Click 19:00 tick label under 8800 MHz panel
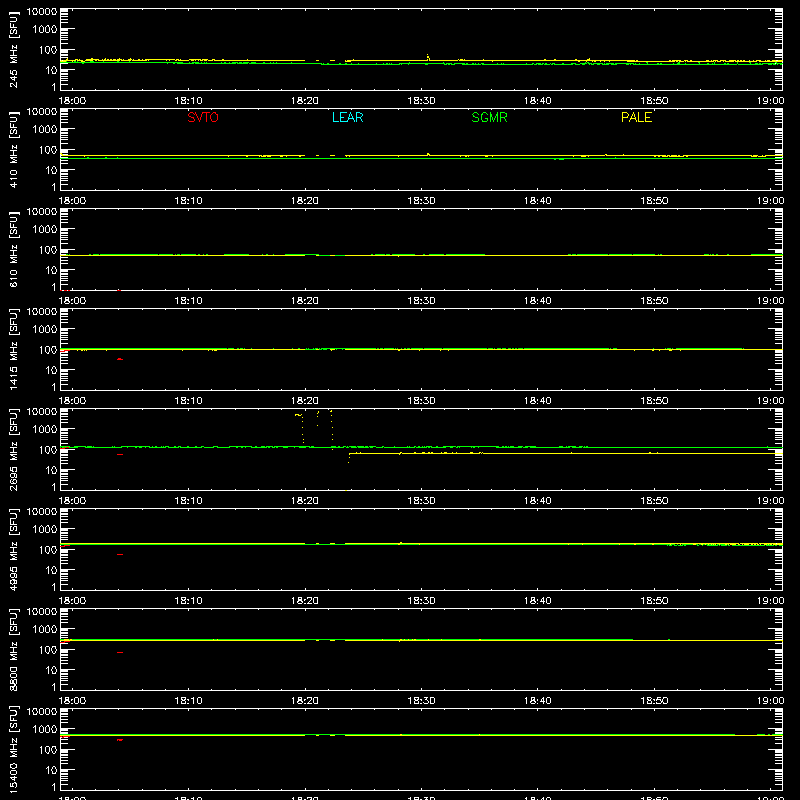 (770, 701)
